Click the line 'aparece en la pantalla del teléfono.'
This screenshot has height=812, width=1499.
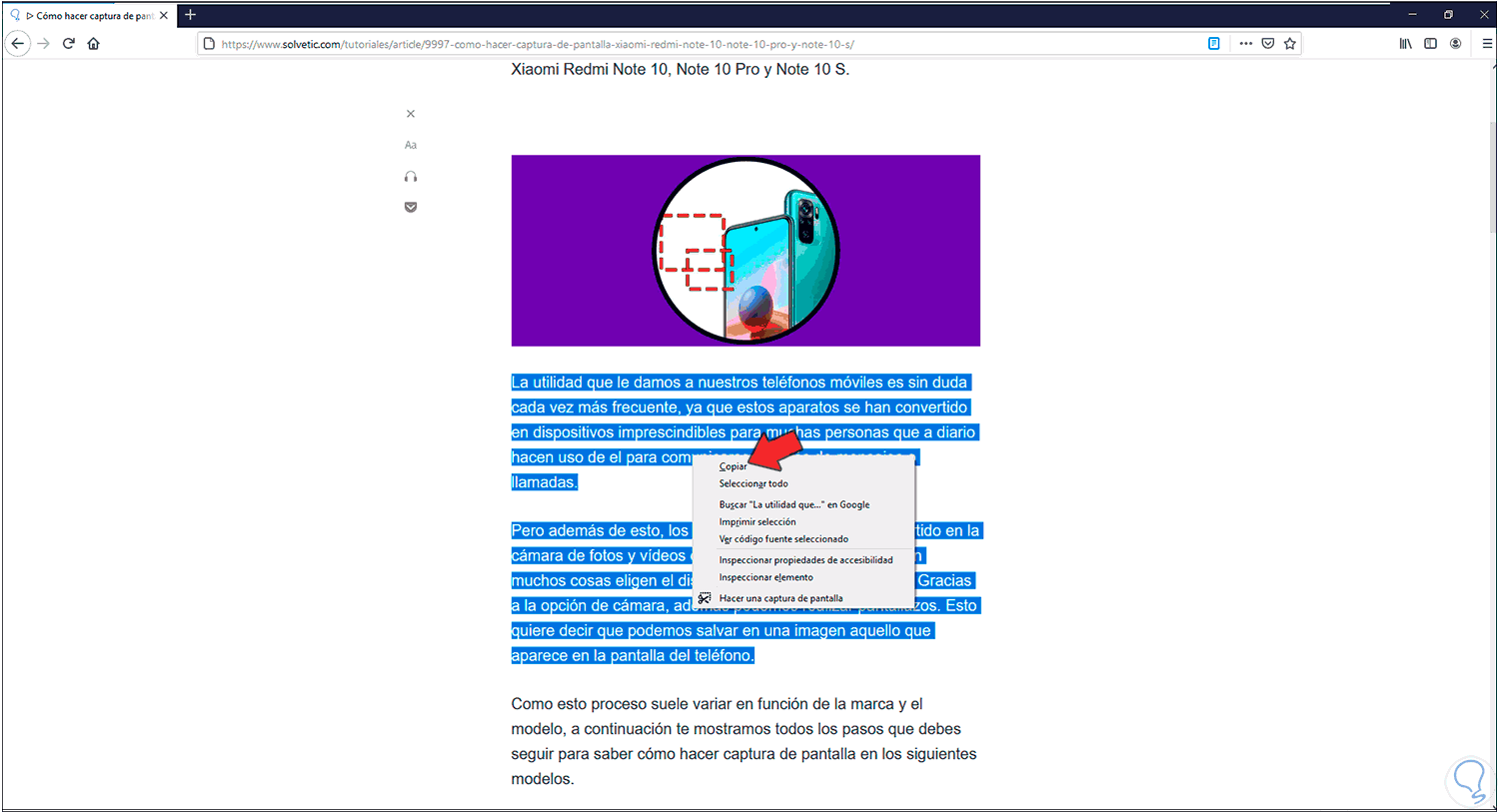pos(633,656)
